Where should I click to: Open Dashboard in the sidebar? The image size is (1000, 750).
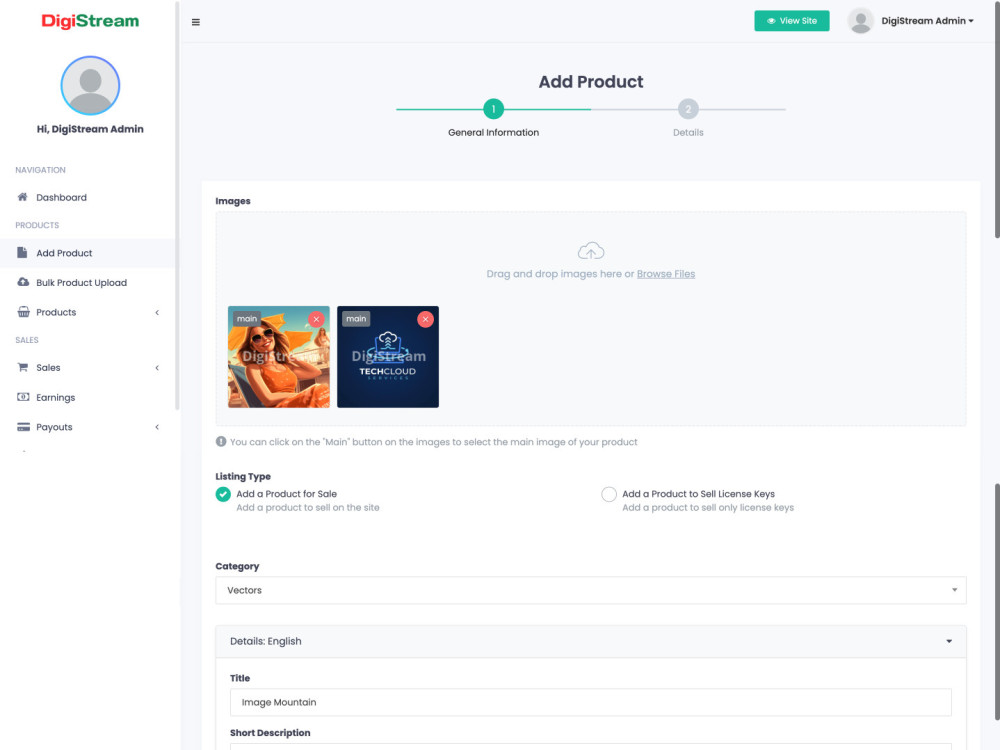61,197
